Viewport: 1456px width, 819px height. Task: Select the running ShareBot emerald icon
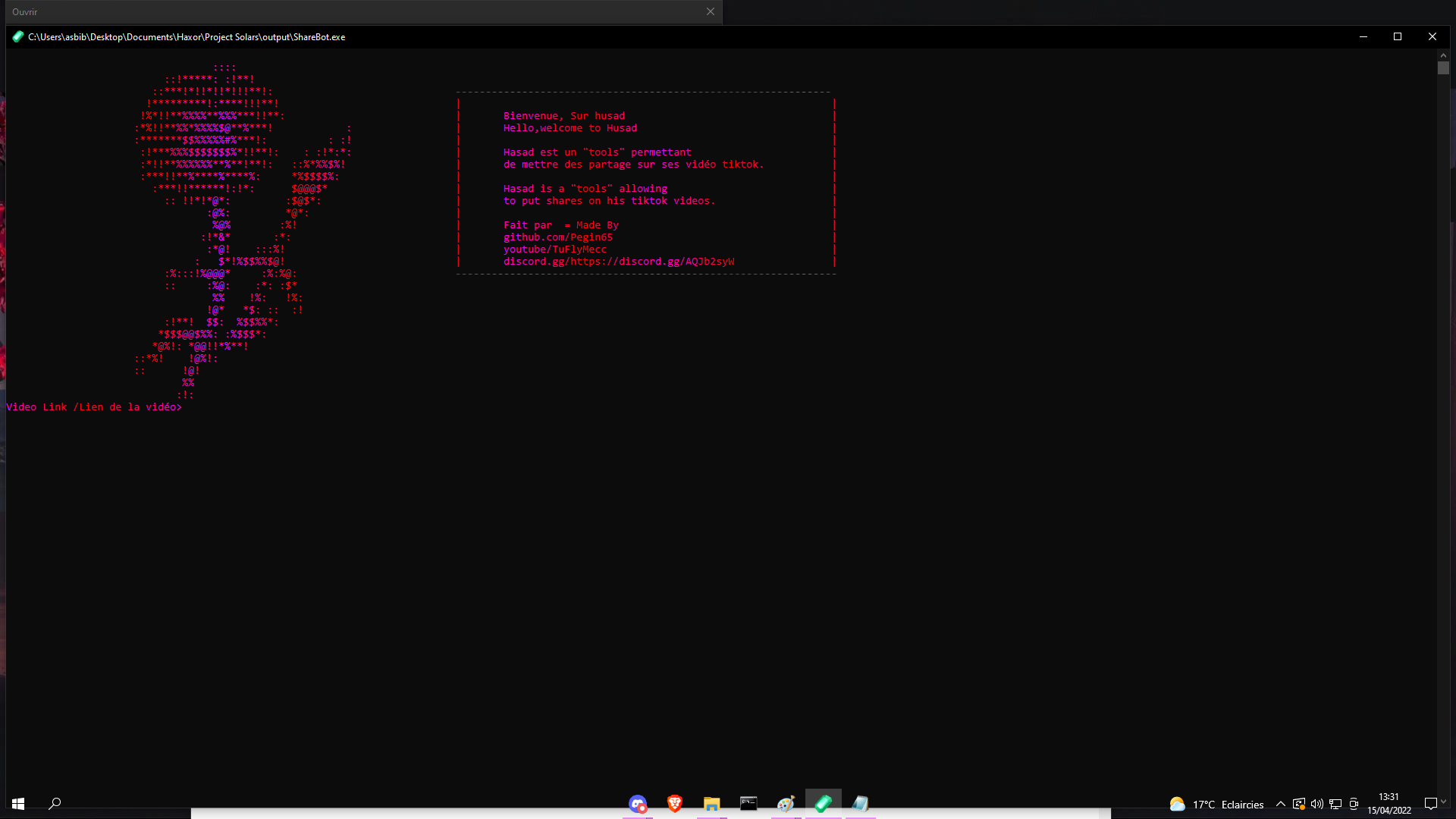(x=823, y=804)
